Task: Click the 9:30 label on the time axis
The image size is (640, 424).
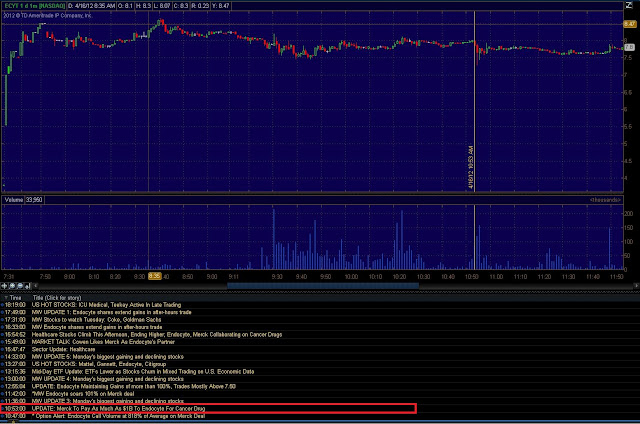Action: [x=277, y=277]
